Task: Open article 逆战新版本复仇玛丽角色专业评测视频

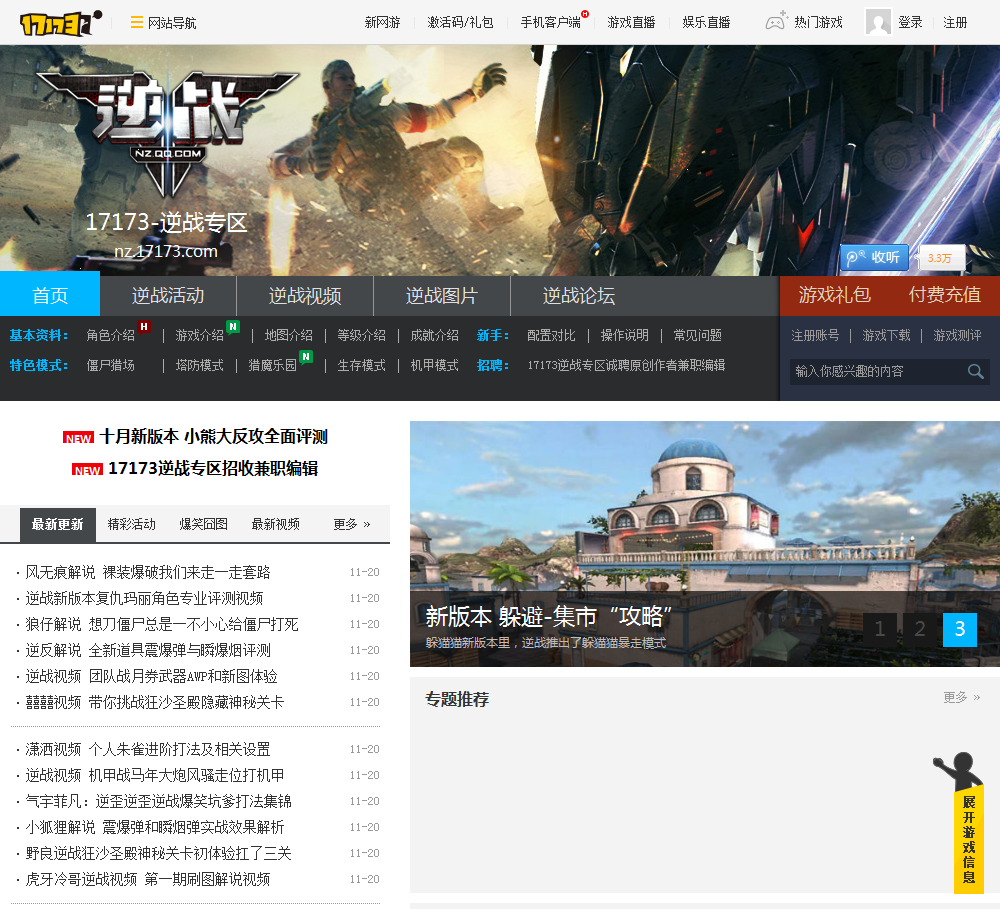Action: click(144, 598)
